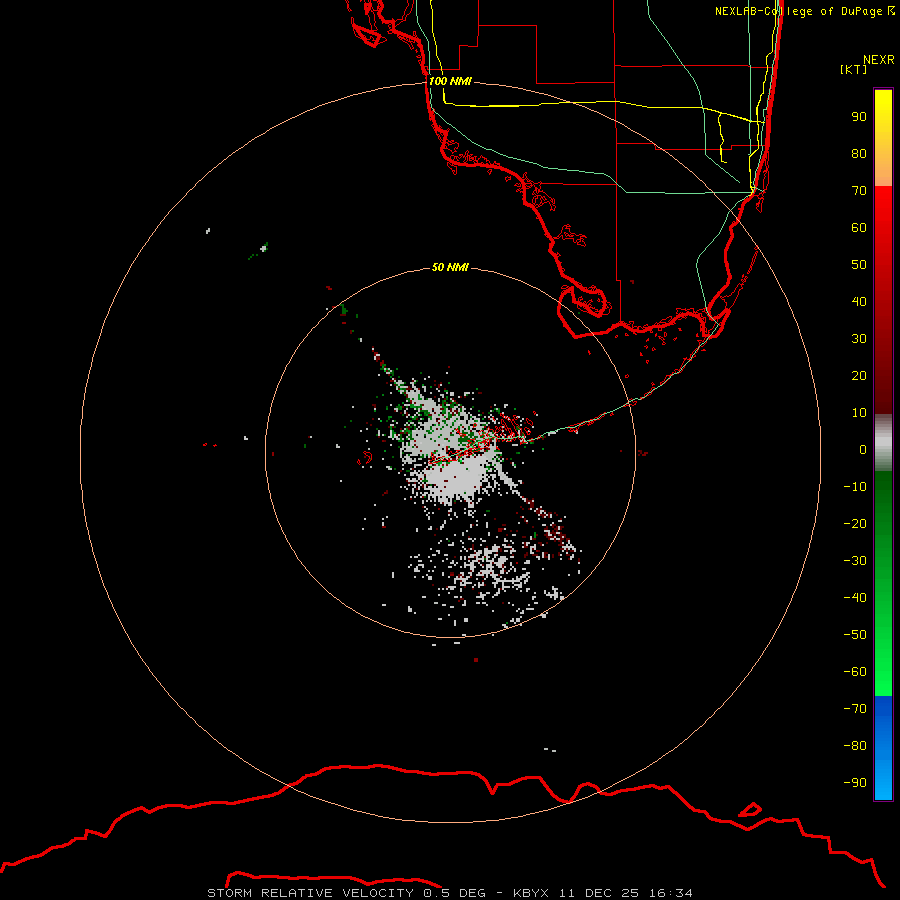
Task: Click the -60 value on the velocity scale
Action: click(x=855, y=672)
